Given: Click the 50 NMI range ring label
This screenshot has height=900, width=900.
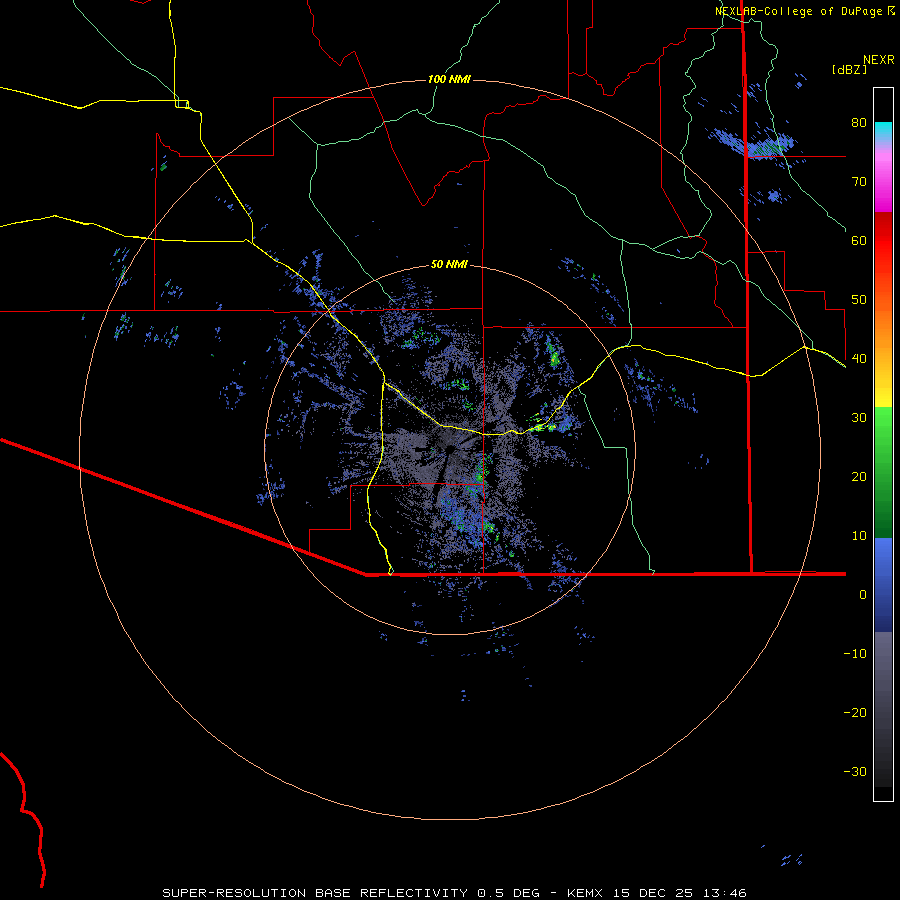Looking at the screenshot, I should pyautogui.click(x=449, y=264).
